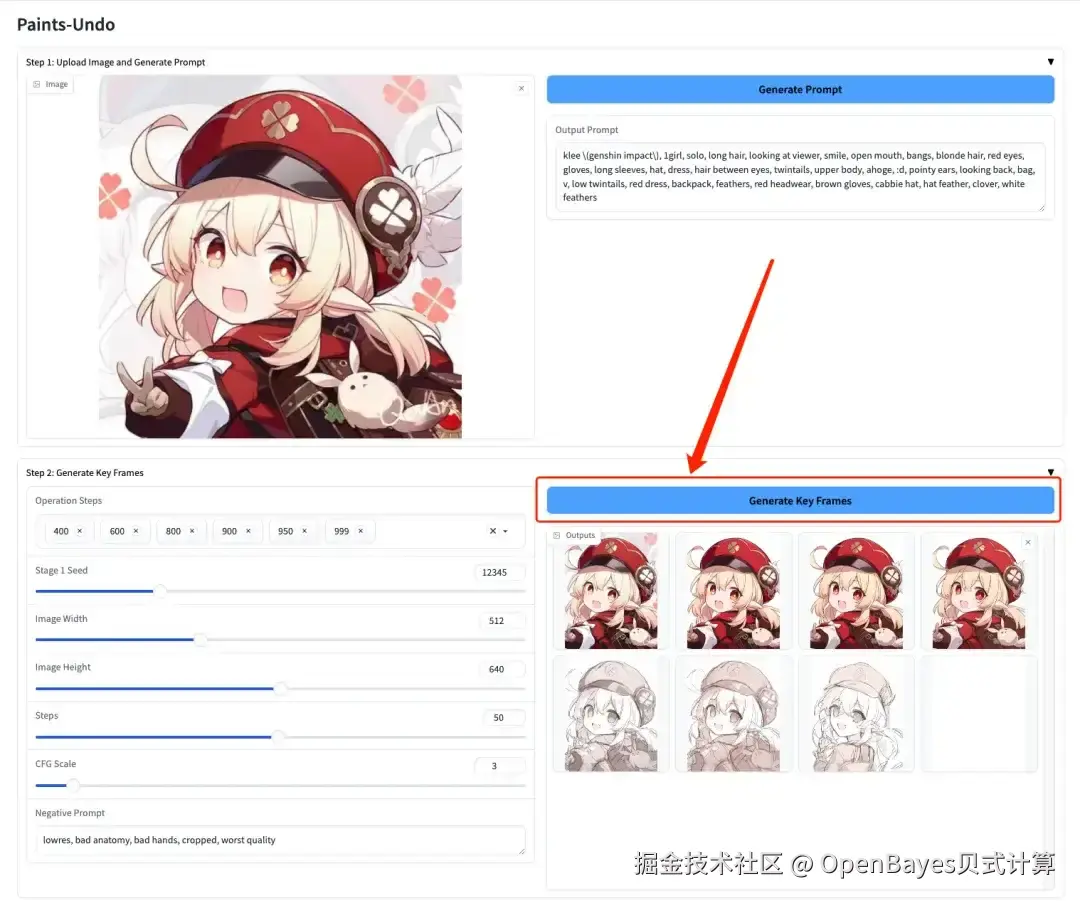Click the Step 1 Upload Image section header
The height and width of the screenshot is (903, 1080).
[x=116, y=62]
